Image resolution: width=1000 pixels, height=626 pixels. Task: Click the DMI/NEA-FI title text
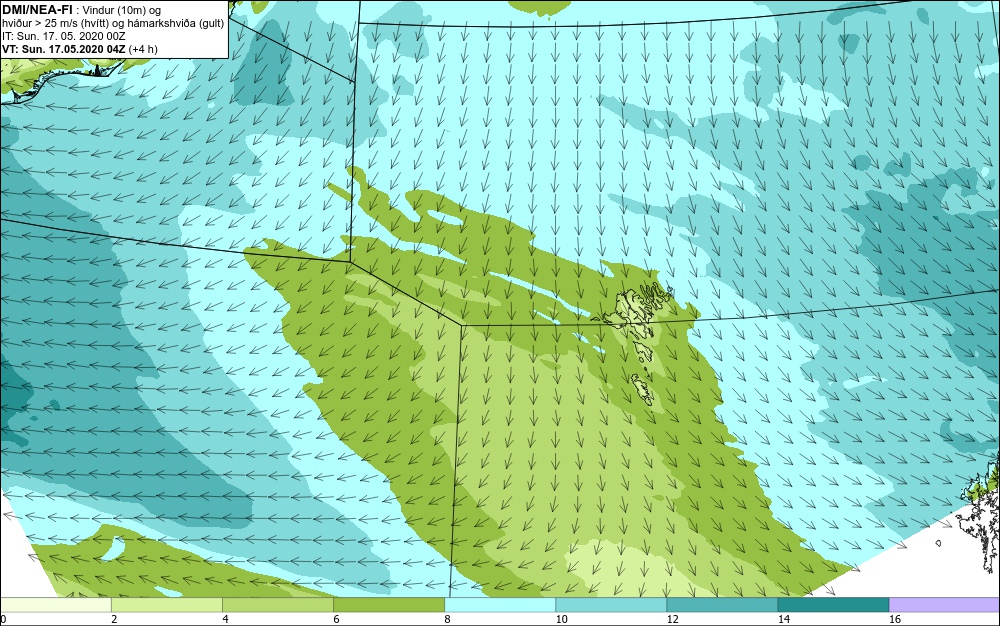click(x=36, y=9)
